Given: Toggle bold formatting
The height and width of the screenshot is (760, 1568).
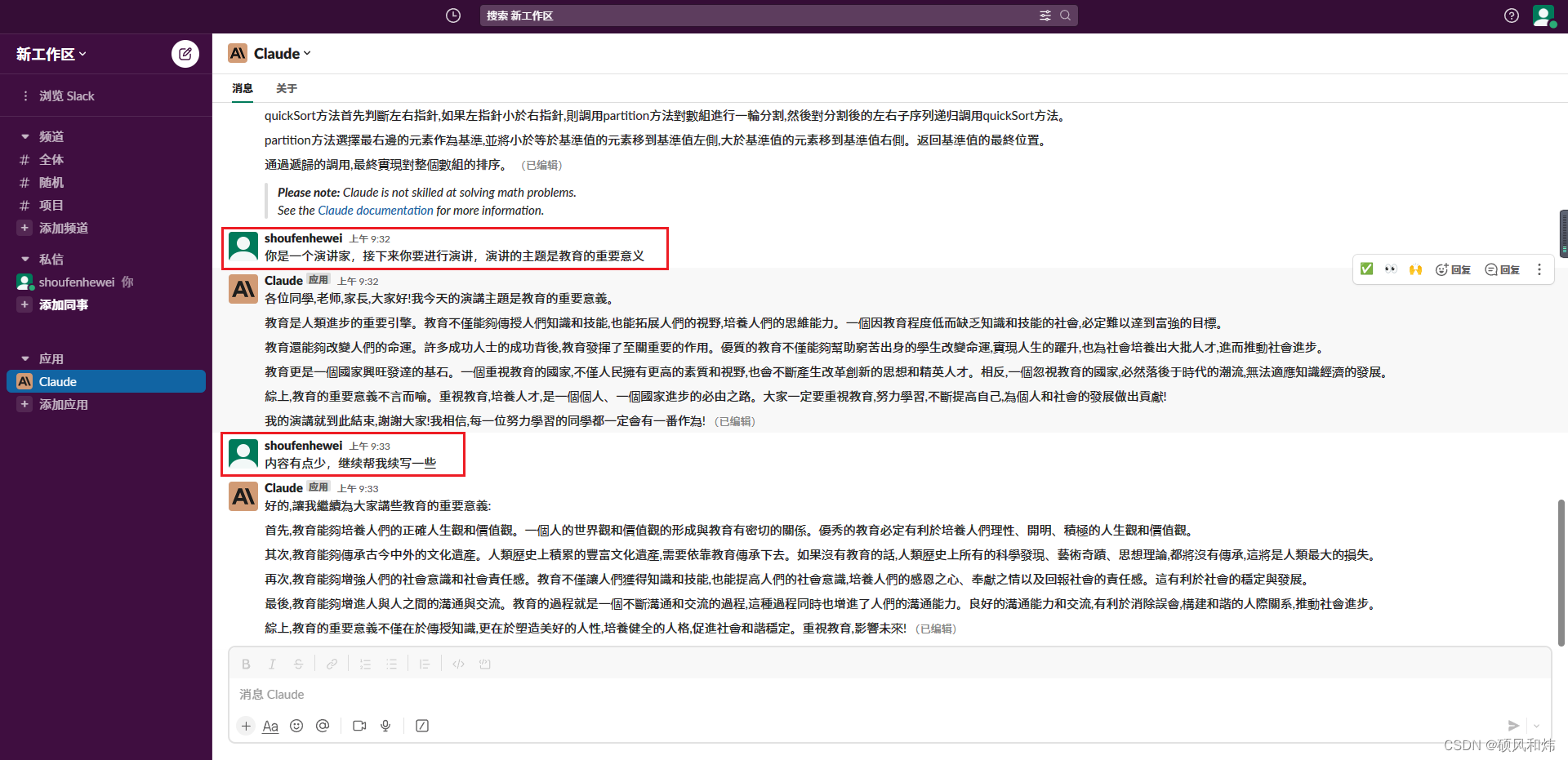Looking at the screenshot, I should click(246, 664).
